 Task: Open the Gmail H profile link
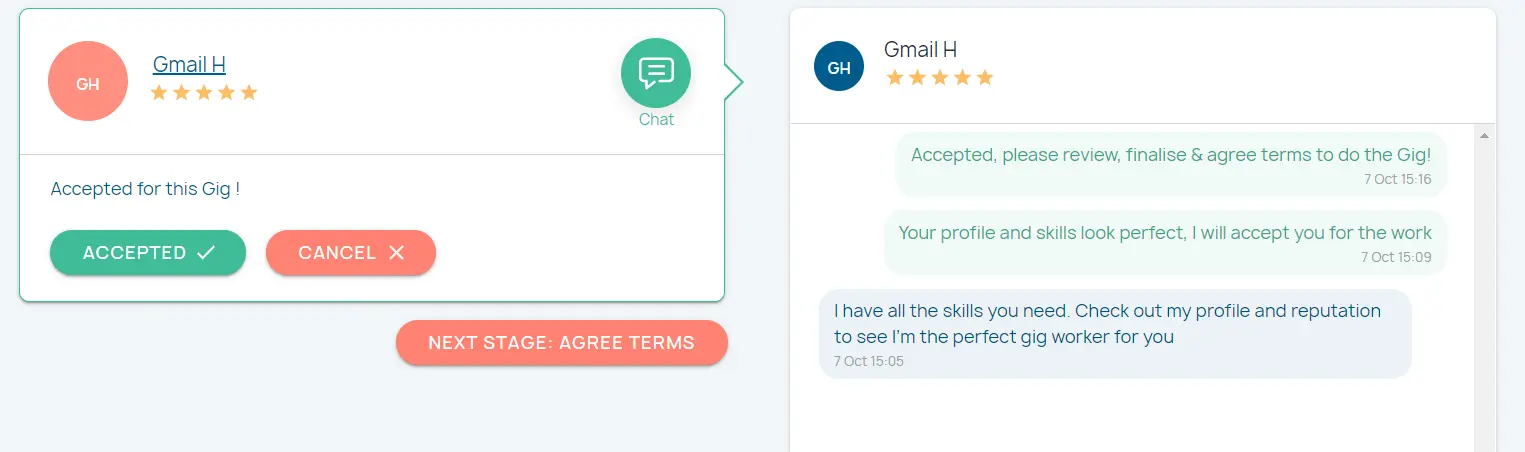click(189, 64)
